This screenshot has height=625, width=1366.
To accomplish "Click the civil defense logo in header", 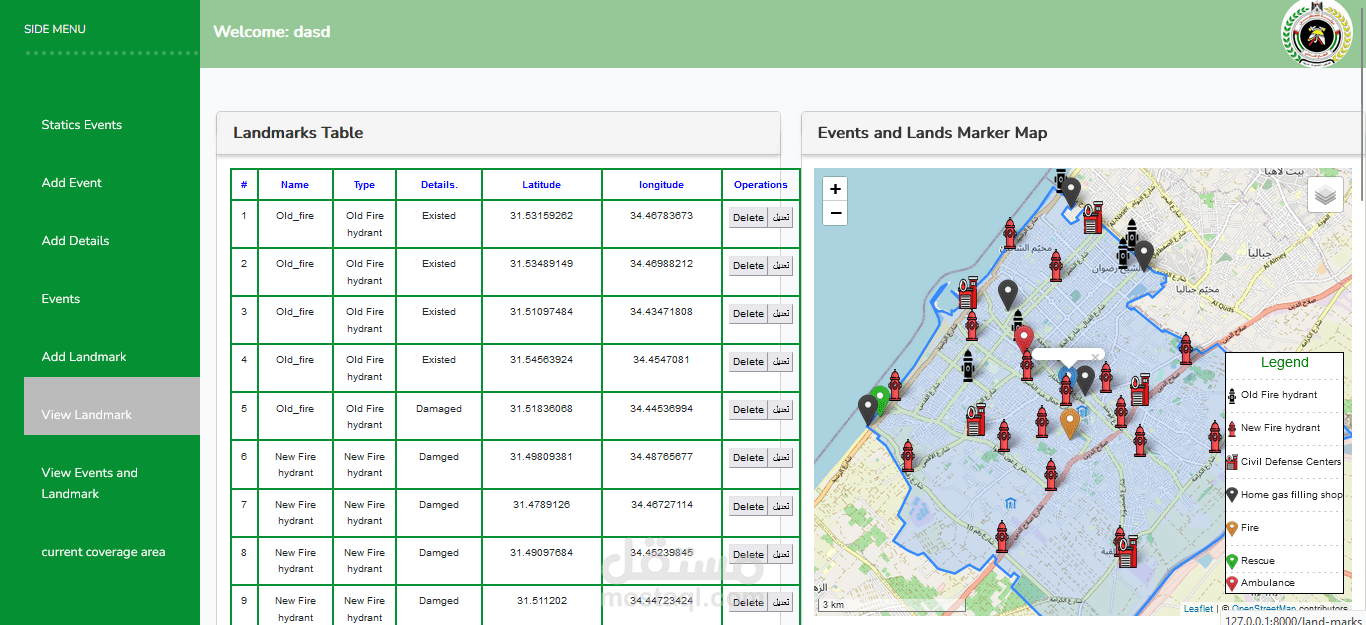I will pyautogui.click(x=1315, y=34).
